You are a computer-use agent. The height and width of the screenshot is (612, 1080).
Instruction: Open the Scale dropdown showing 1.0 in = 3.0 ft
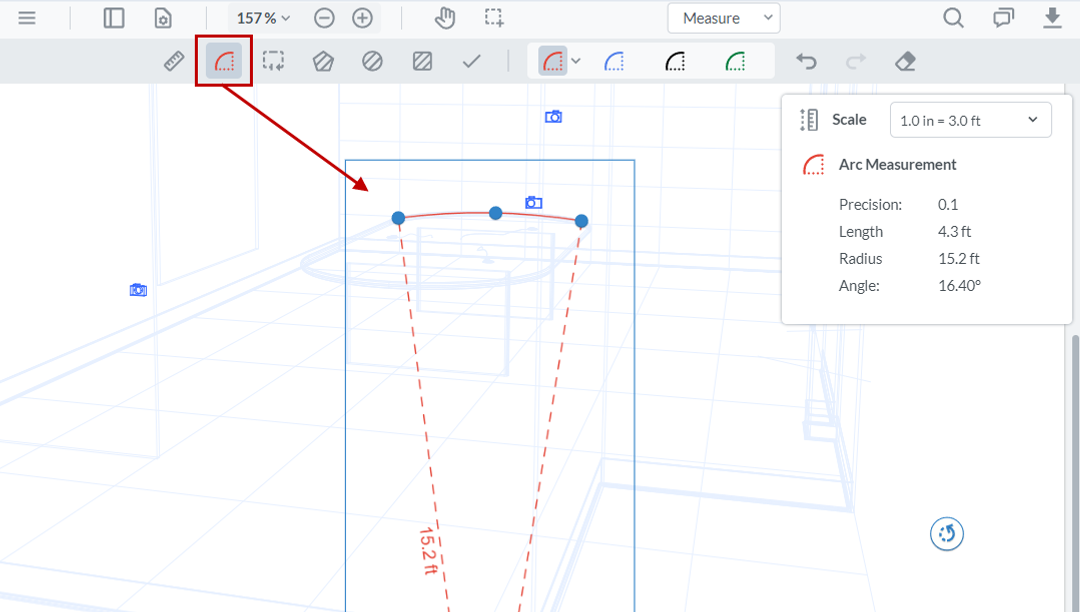click(969, 119)
